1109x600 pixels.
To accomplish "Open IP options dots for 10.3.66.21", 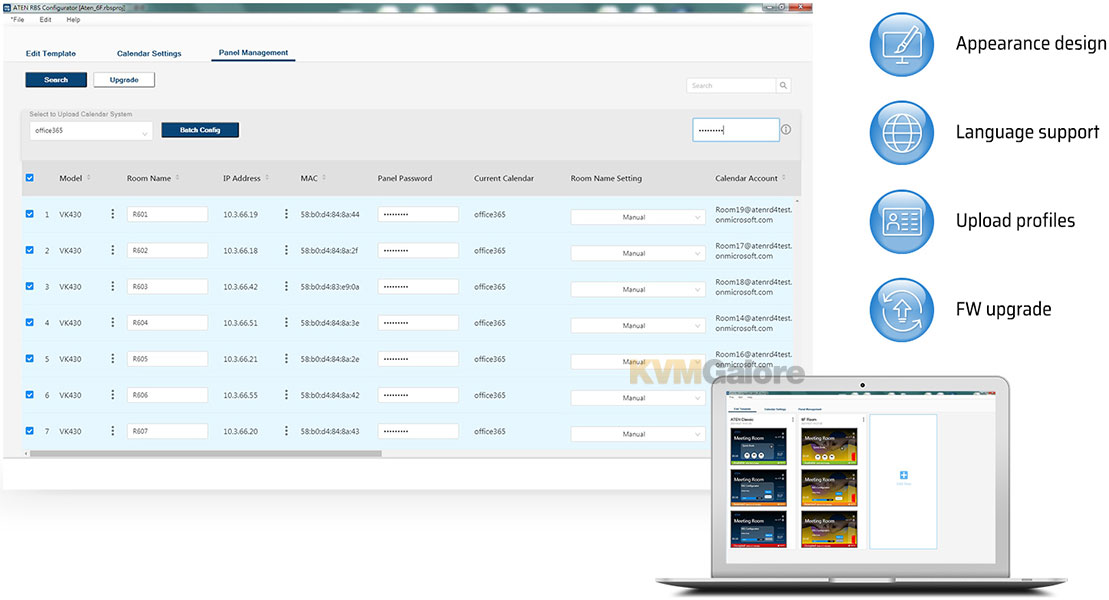I will click(x=286, y=359).
